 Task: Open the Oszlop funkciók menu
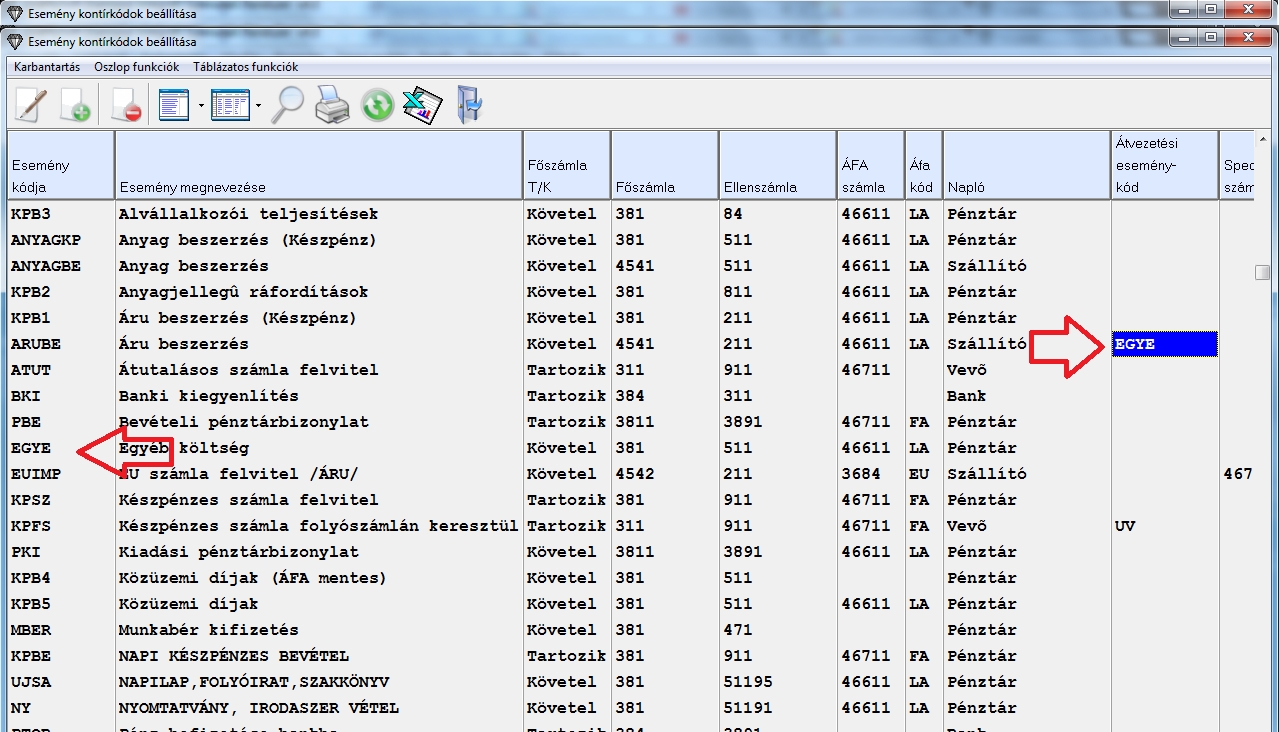point(136,67)
